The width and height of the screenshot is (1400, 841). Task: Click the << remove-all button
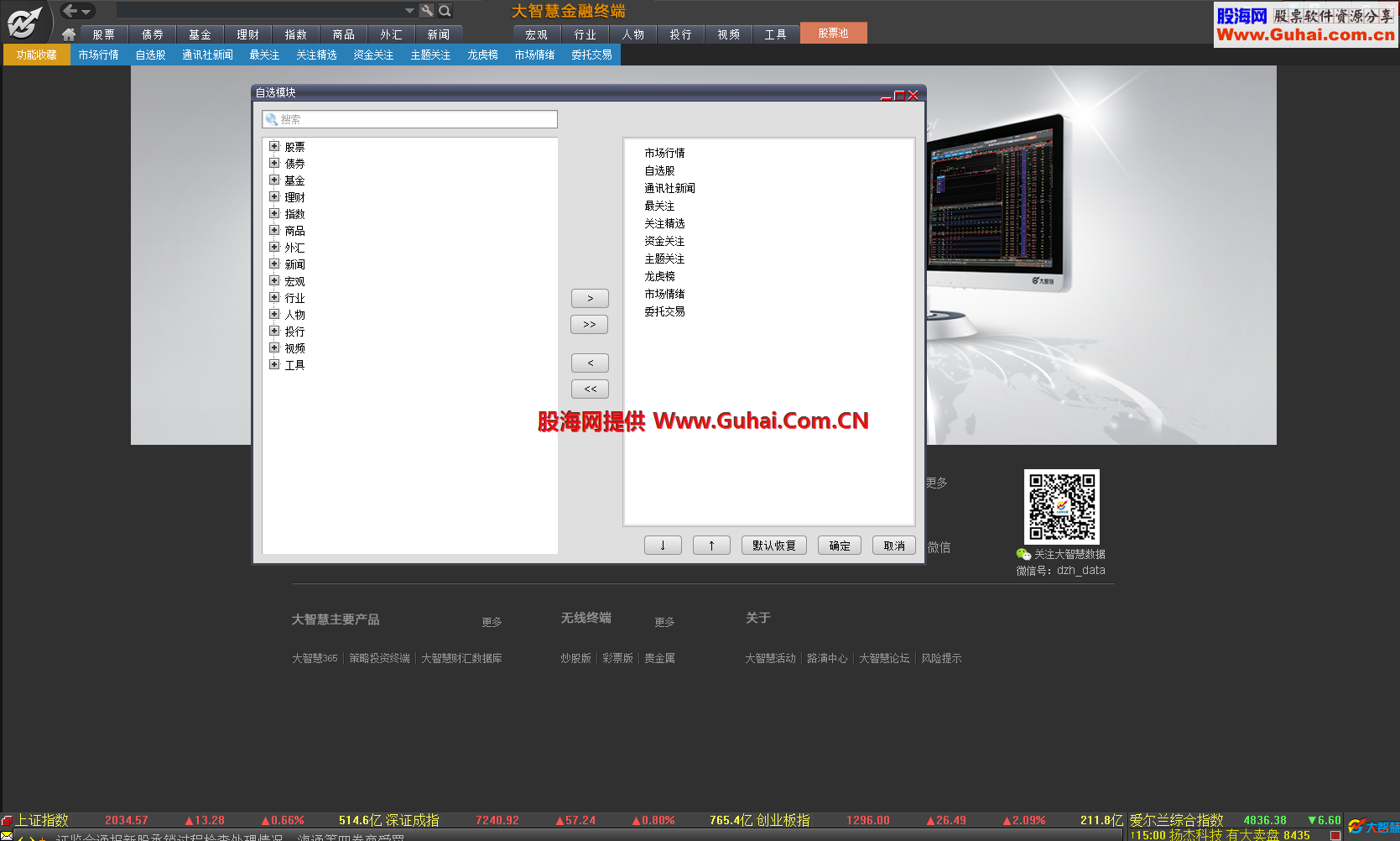click(x=590, y=389)
